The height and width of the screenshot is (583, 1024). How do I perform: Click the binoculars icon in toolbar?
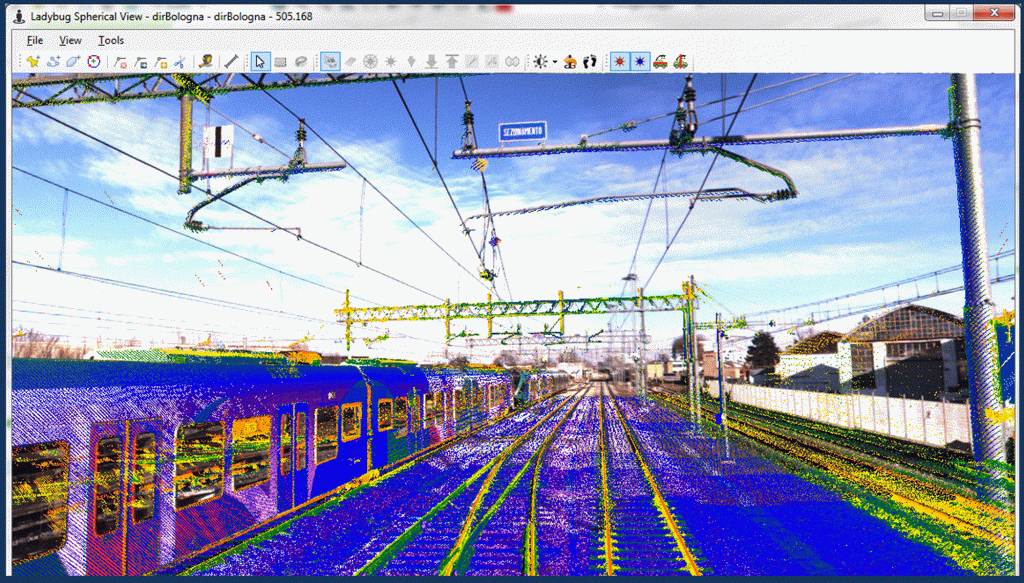click(512, 62)
